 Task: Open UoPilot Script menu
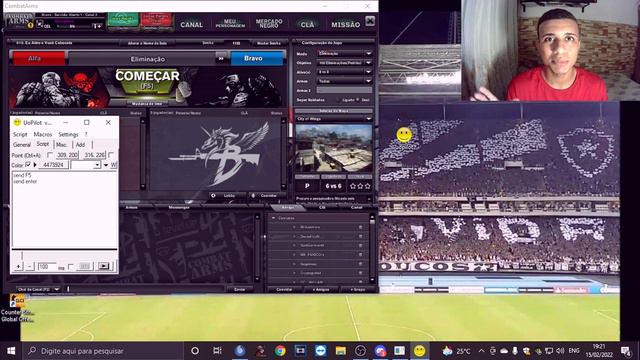pos(20,134)
